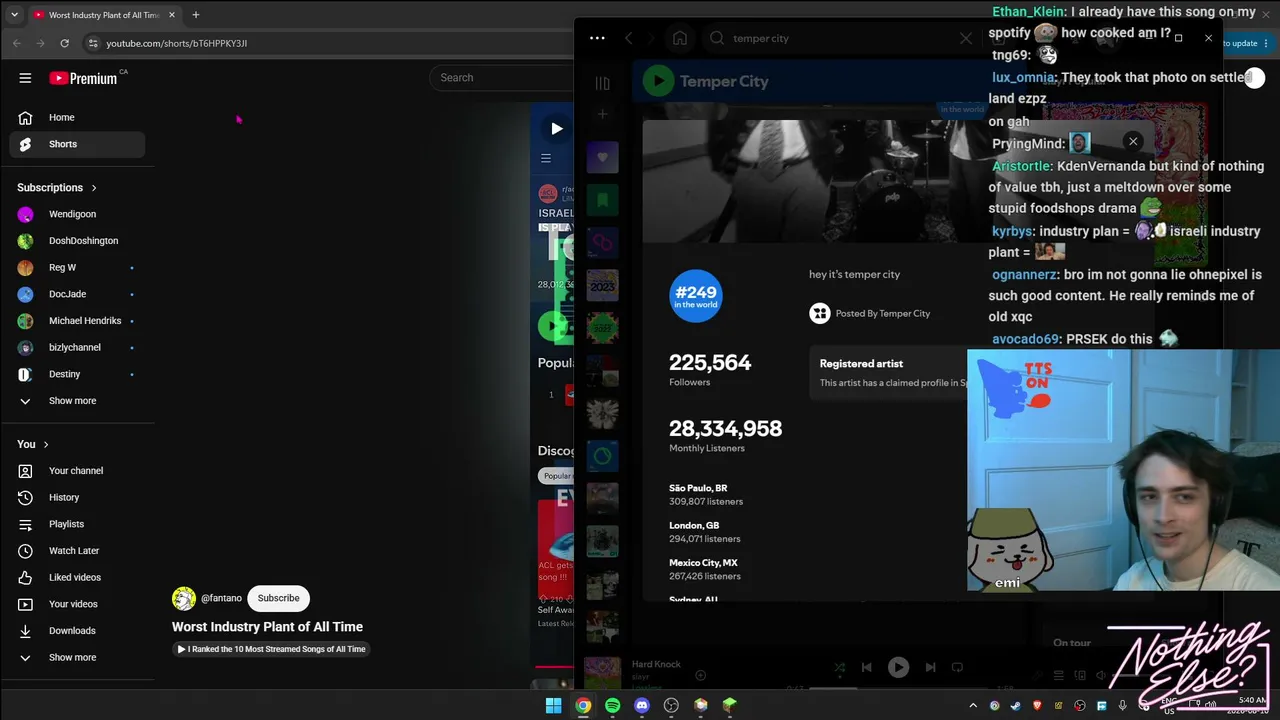Open the Wendigoon subscription channel

(77, 214)
